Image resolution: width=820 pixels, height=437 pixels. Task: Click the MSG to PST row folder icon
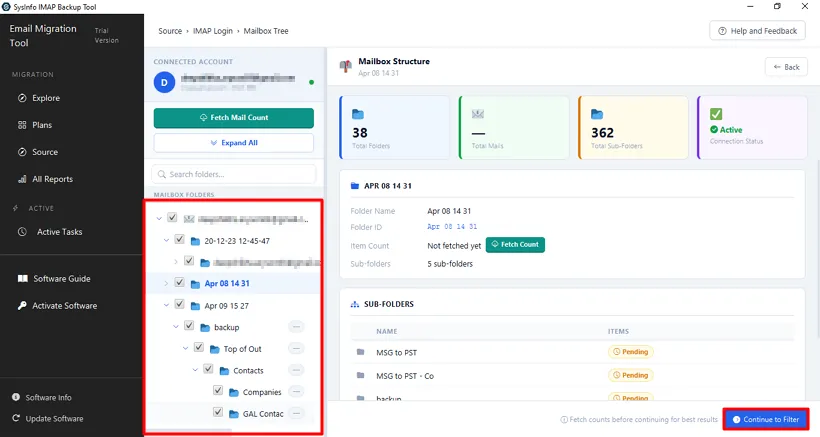tap(360, 352)
